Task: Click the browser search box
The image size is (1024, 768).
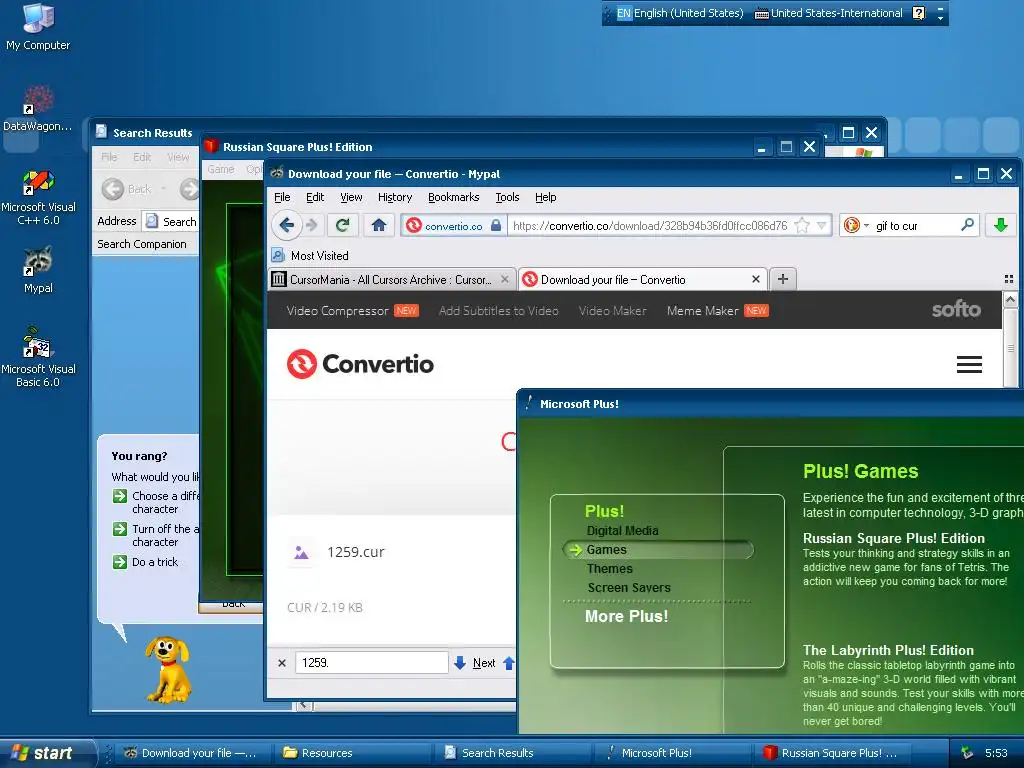Action: point(916,225)
